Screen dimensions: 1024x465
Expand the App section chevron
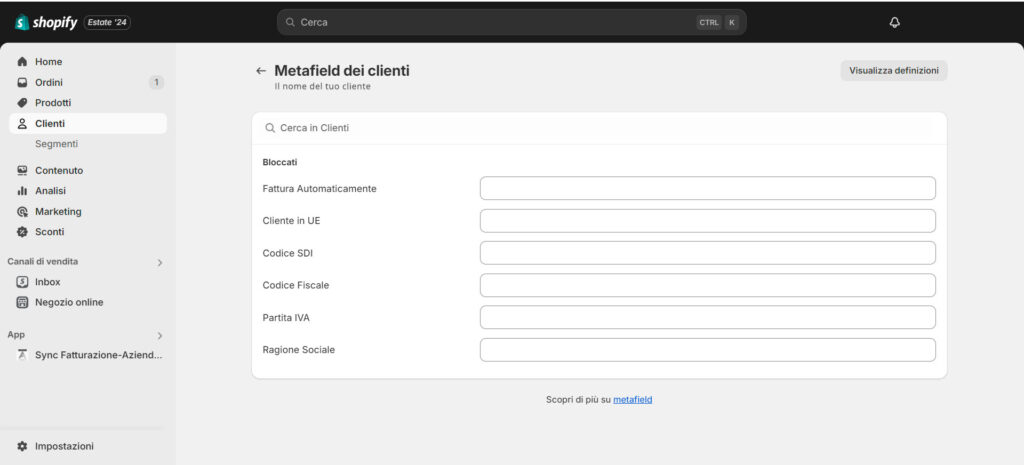(x=159, y=335)
